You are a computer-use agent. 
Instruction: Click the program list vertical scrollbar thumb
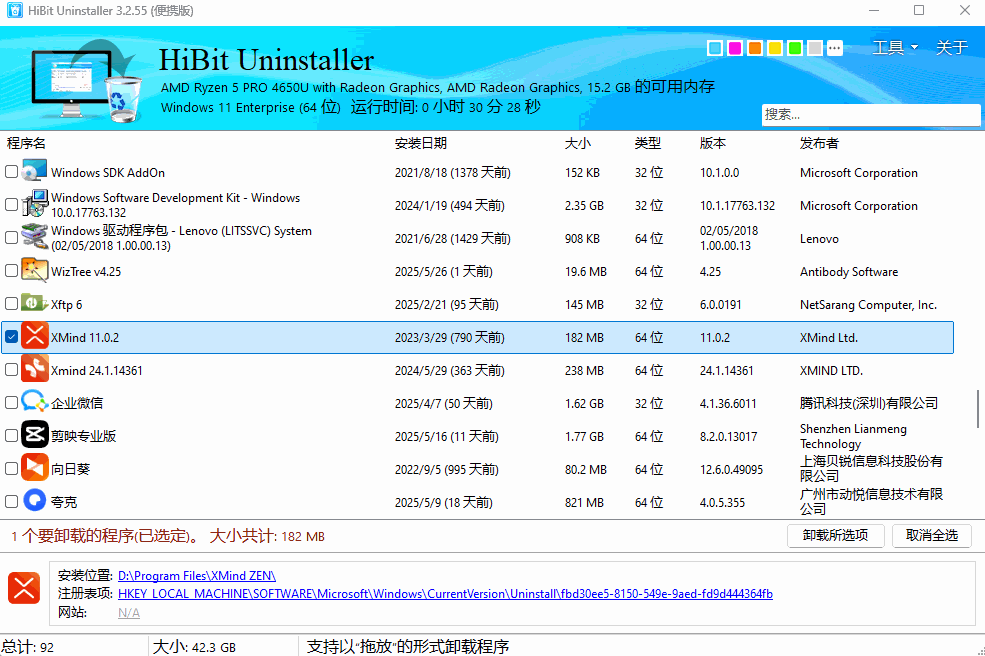[x=977, y=408]
